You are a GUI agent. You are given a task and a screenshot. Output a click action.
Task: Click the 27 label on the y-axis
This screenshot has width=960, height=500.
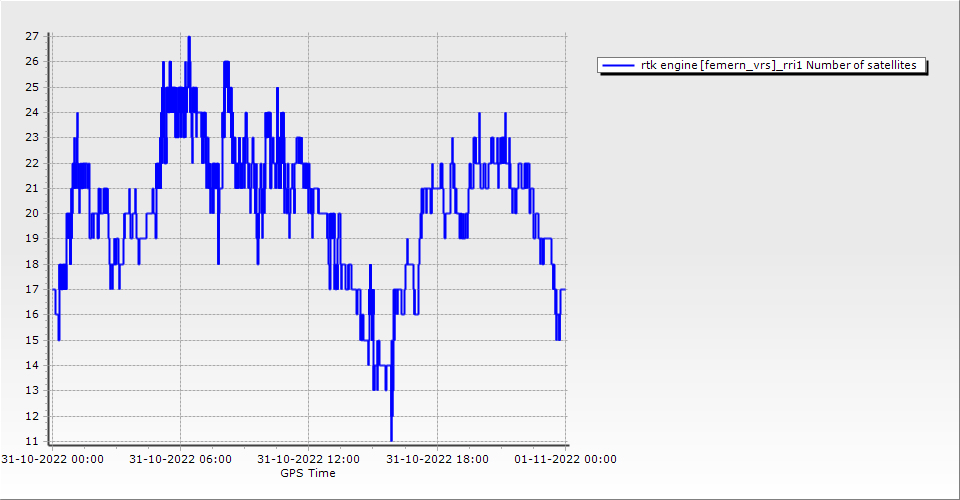[32, 36]
